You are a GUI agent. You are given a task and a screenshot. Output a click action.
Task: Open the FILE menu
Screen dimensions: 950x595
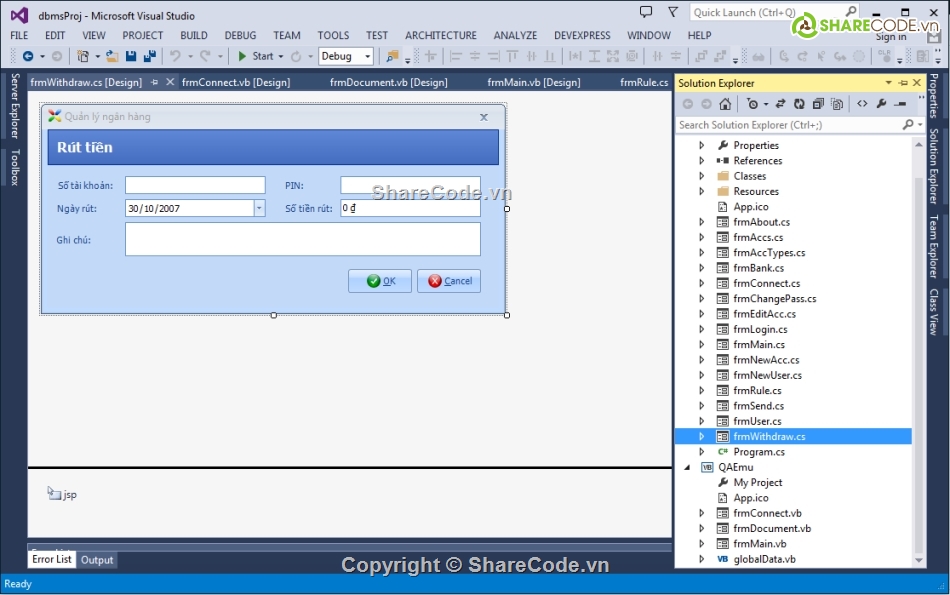(x=19, y=35)
